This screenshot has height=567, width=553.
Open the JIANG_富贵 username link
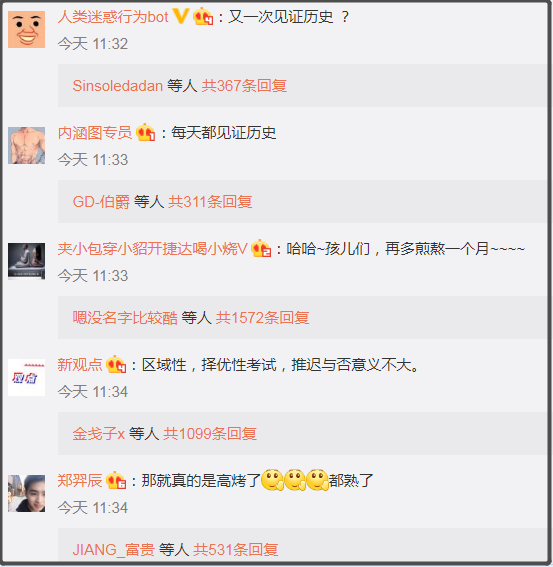pyautogui.click(x=114, y=550)
